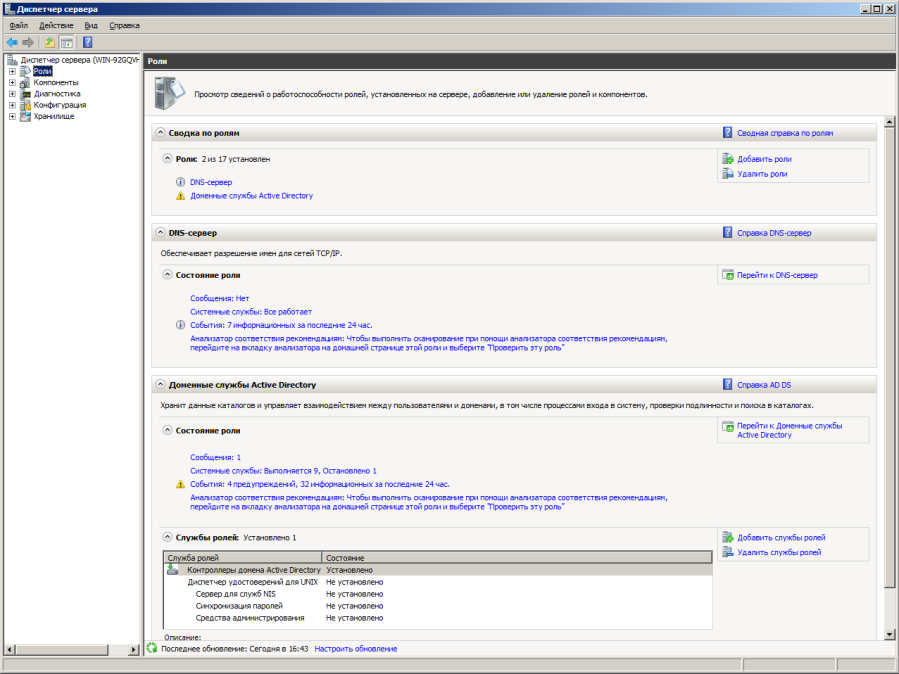Open Системные службы: Выполняется 9, Остановлено 1
899x674 pixels.
283,471
